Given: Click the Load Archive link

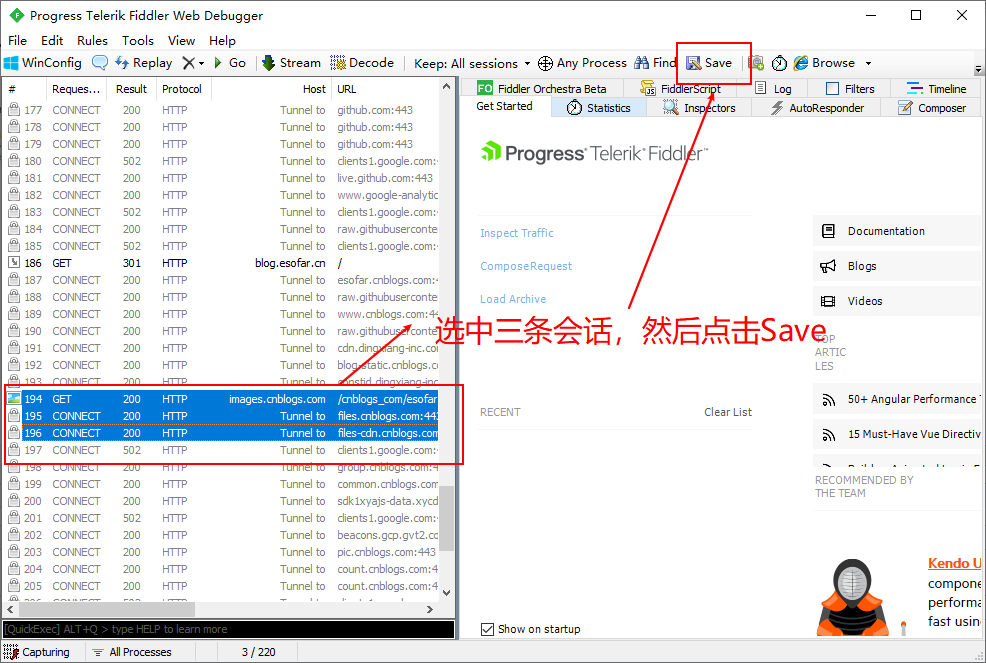Looking at the screenshot, I should [x=512, y=299].
